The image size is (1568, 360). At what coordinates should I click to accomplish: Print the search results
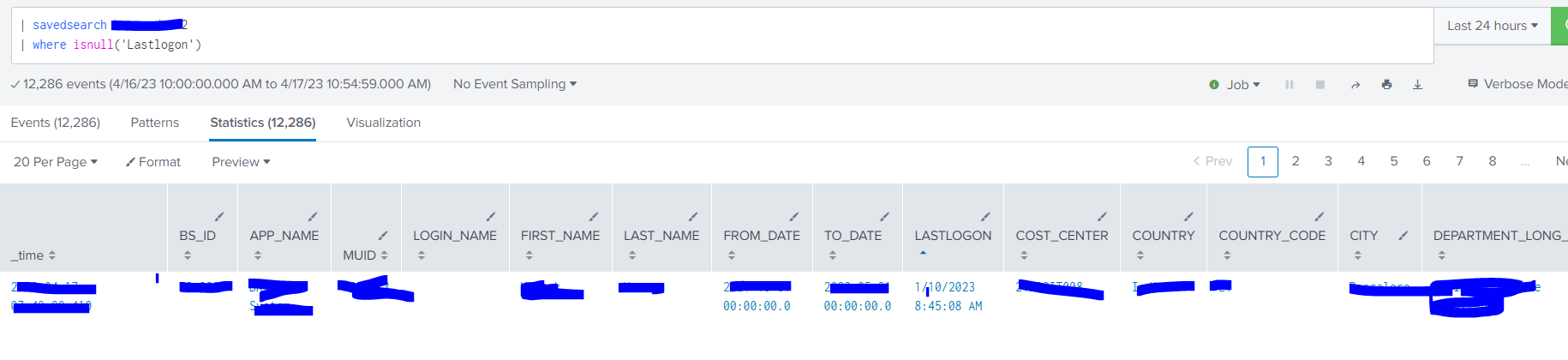click(1386, 85)
